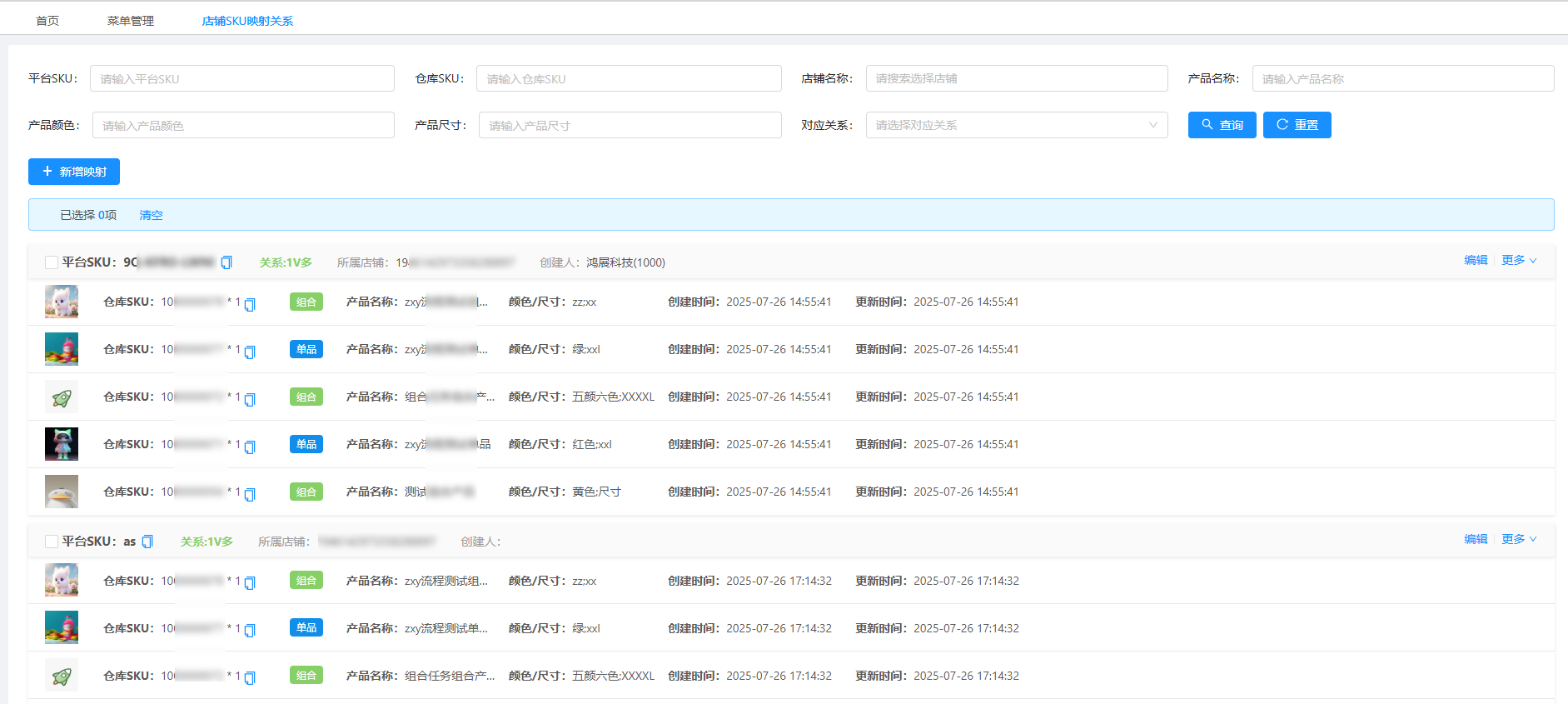1568x704 pixels.
Task: Copy the platform SKU of the first group
Action: tap(226, 262)
